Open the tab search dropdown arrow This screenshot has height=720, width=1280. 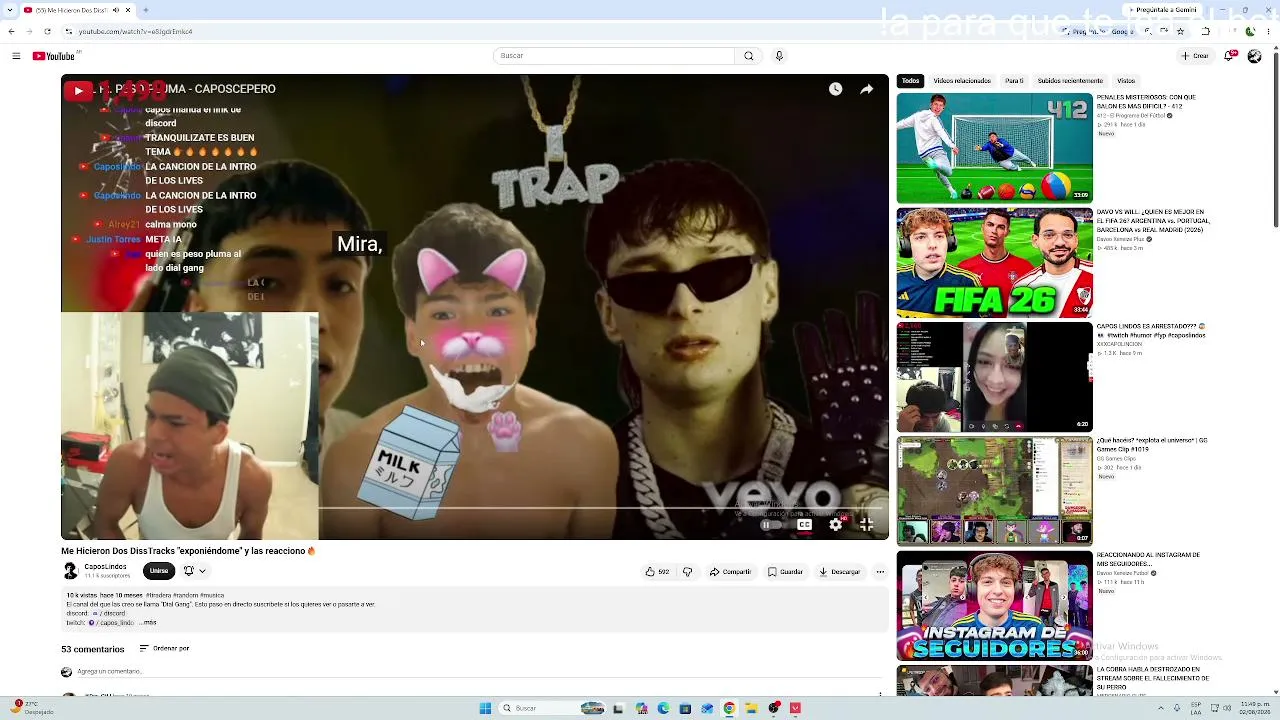point(10,10)
